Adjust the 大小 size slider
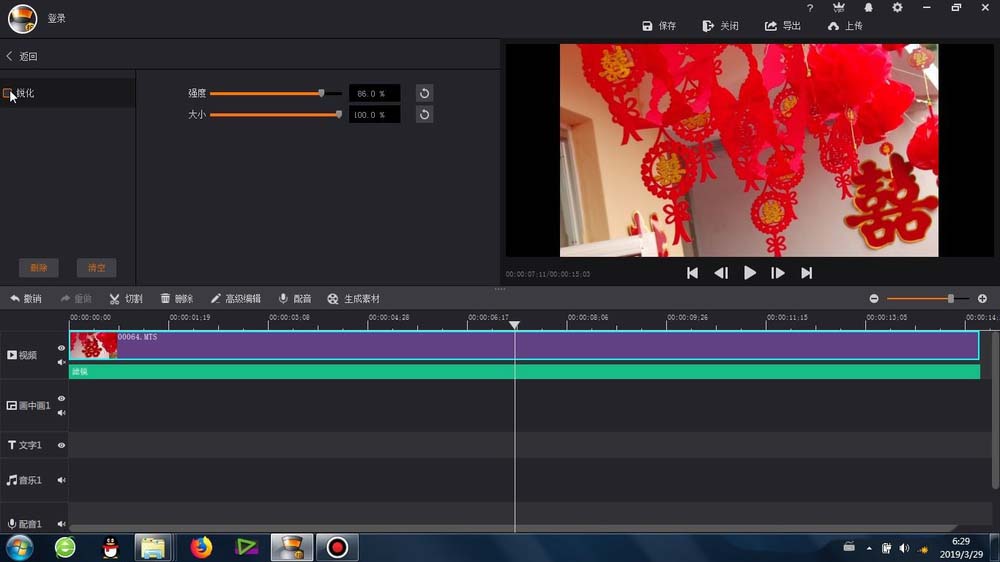The width and height of the screenshot is (1000, 562). pyautogui.click(x=339, y=115)
